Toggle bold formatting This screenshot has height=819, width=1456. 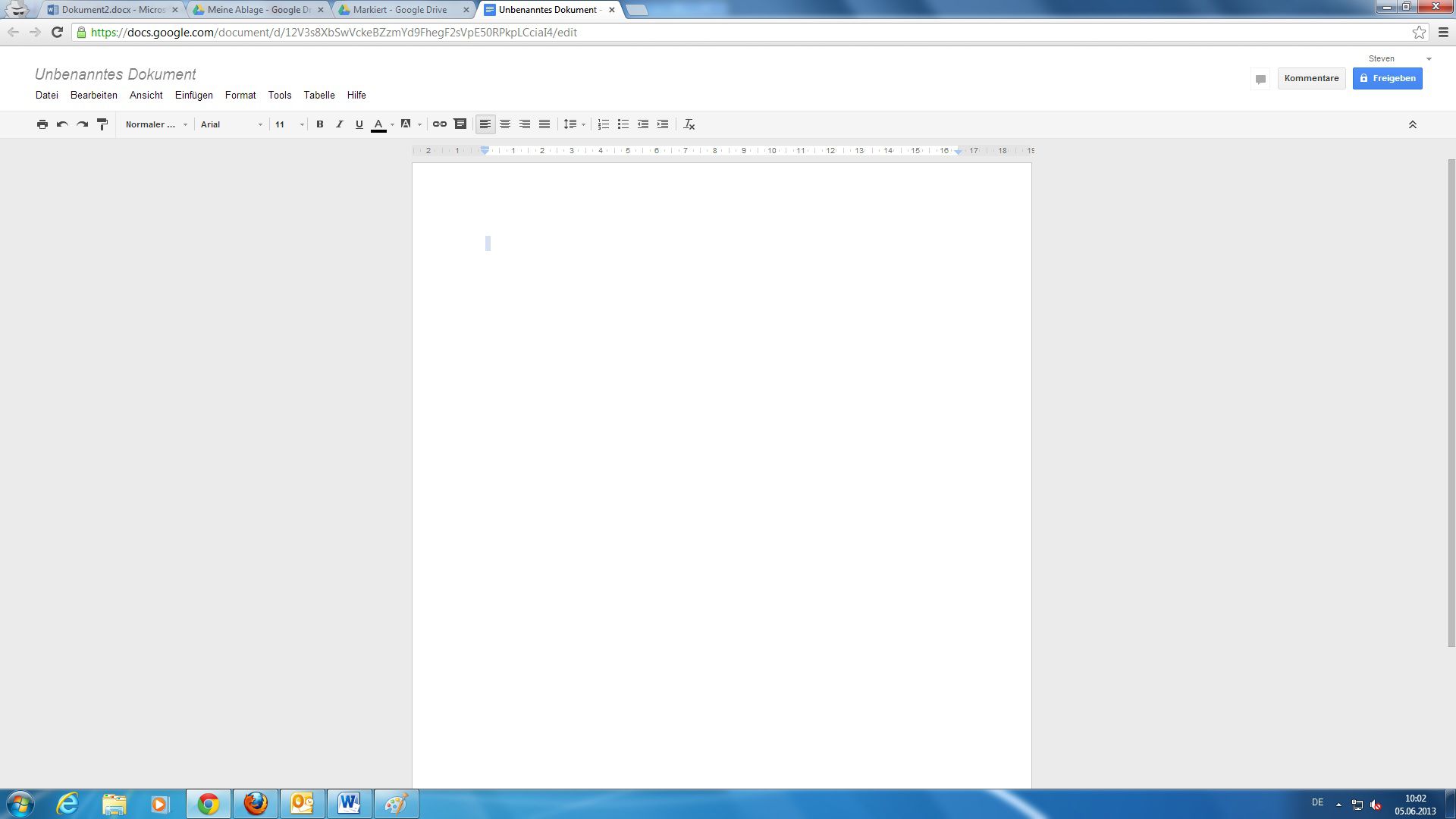(x=319, y=124)
